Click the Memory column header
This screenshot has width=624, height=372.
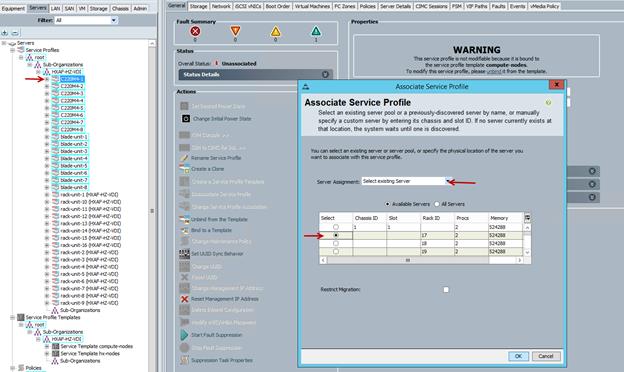(505, 218)
